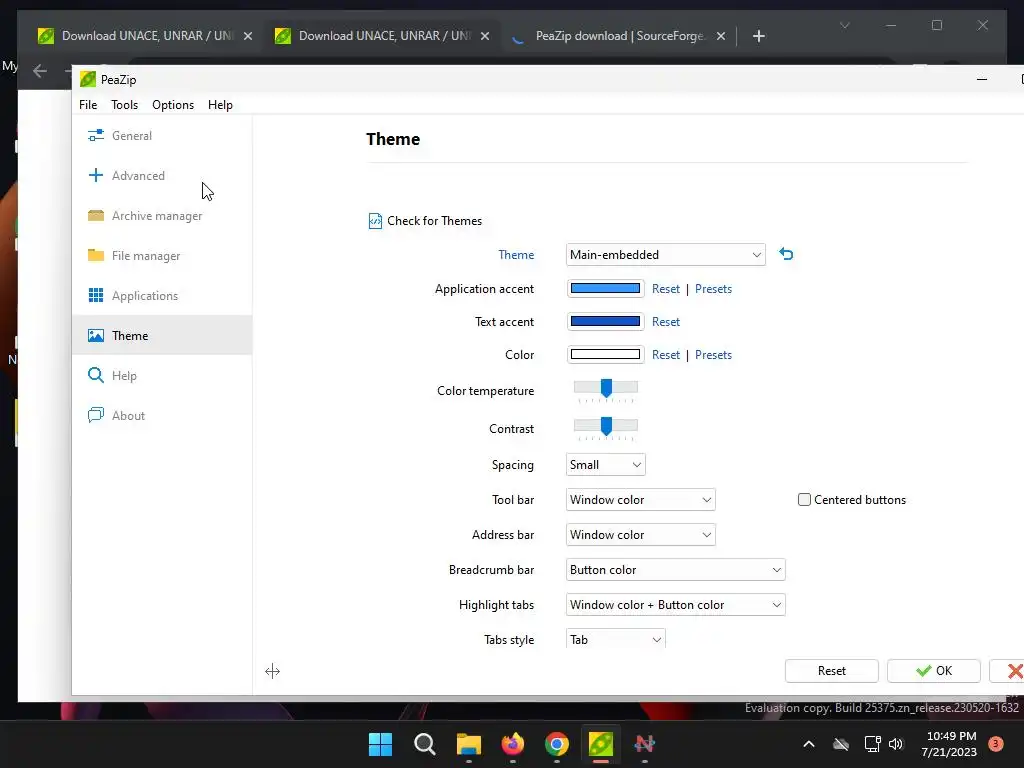This screenshot has width=1024, height=768.
Task: Reset the Text accent color
Action: [x=665, y=322]
